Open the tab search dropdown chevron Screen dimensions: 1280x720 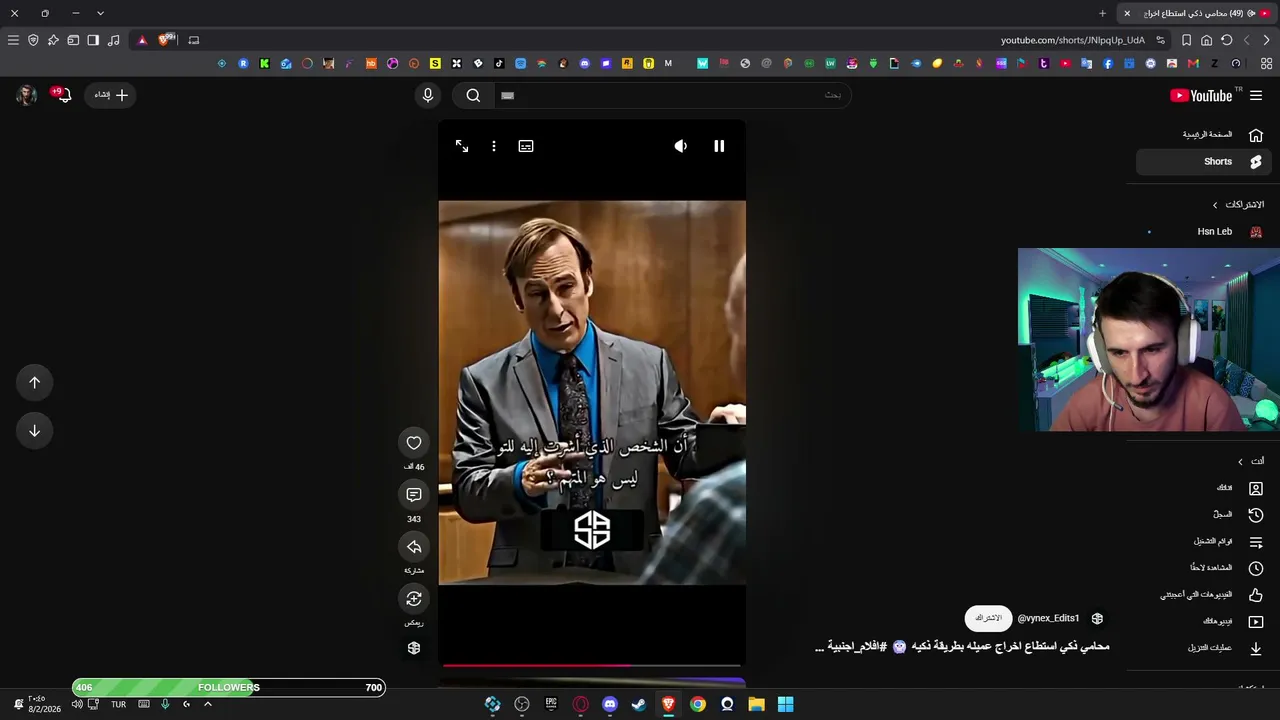100,13
